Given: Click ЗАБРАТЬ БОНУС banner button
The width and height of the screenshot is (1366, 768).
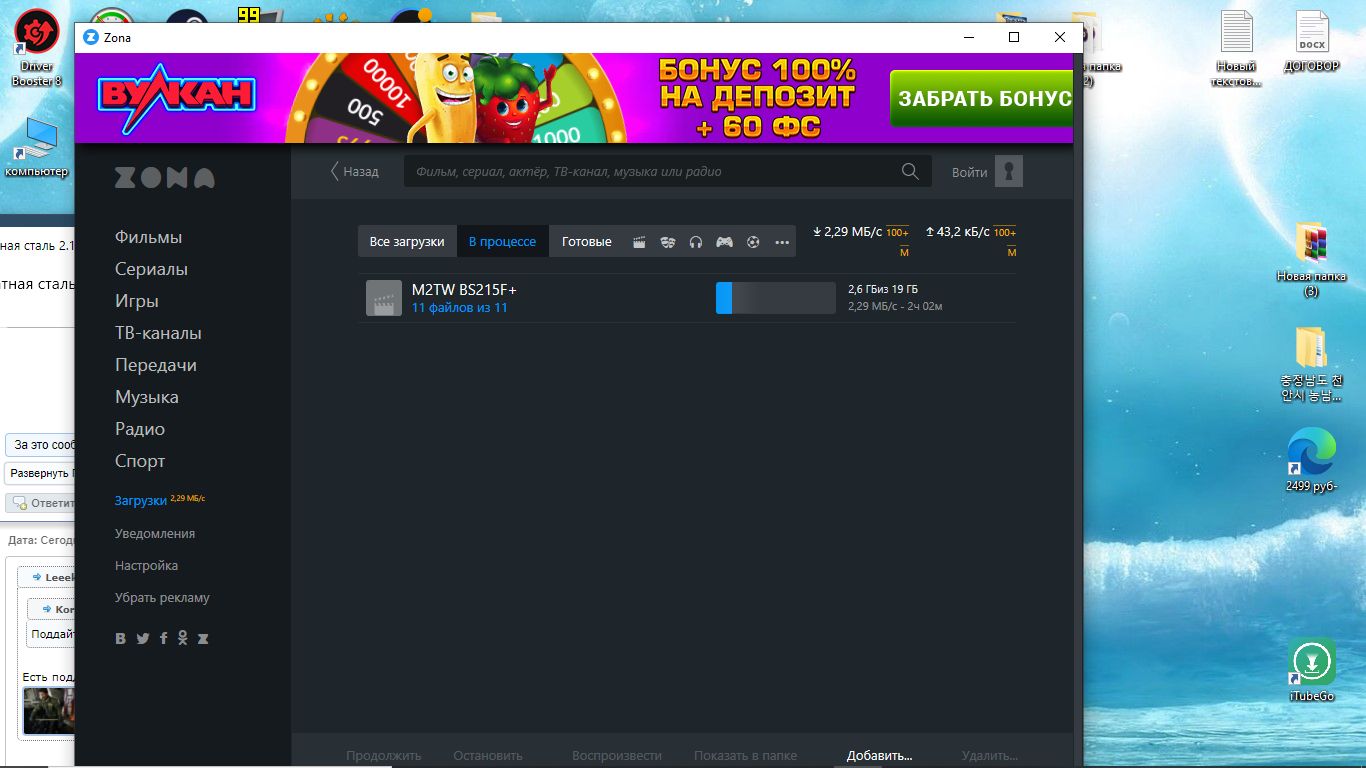Looking at the screenshot, I should [x=982, y=99].
